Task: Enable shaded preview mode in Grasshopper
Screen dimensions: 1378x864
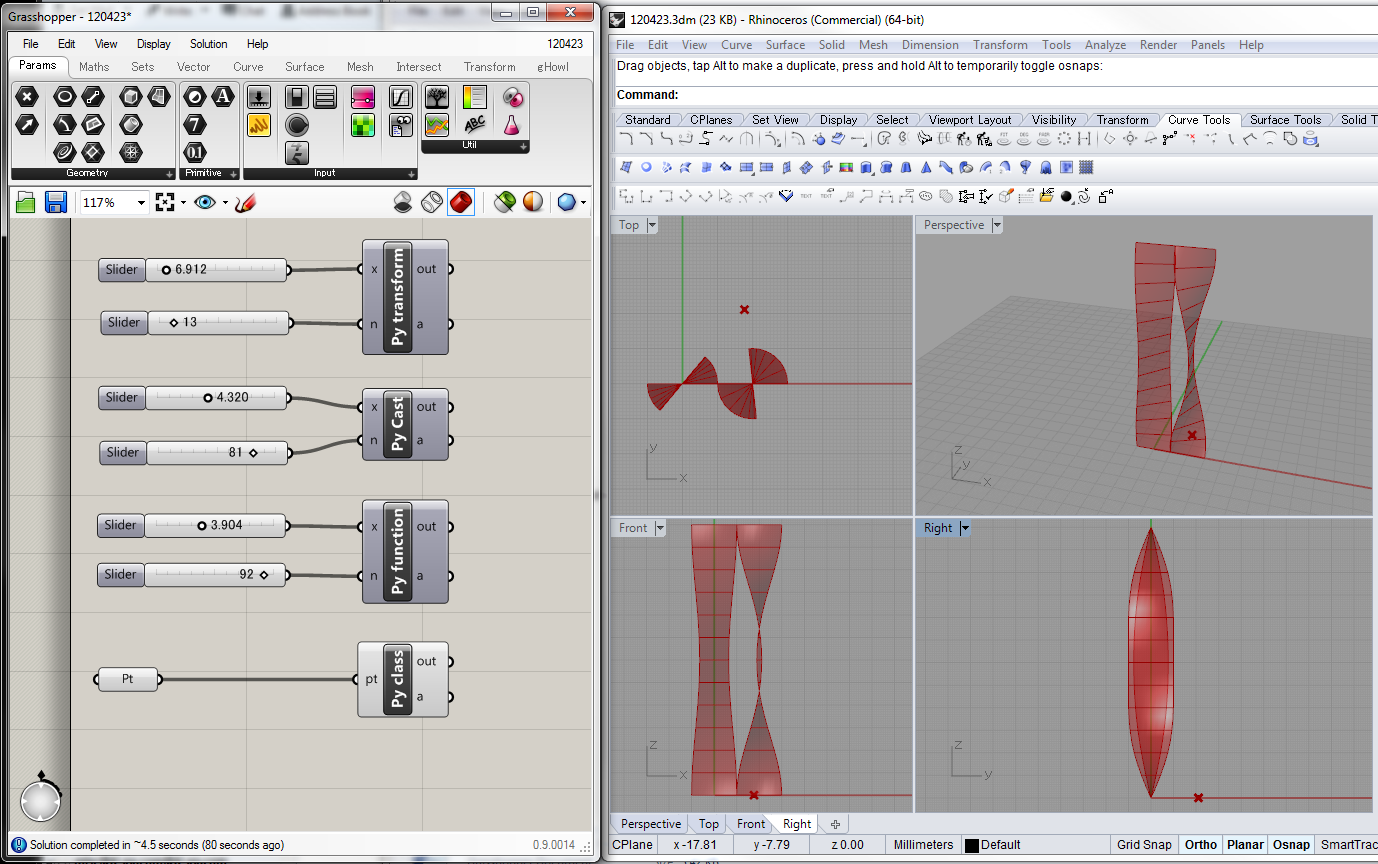Action: pyautogui.click(x=460, y=203)
